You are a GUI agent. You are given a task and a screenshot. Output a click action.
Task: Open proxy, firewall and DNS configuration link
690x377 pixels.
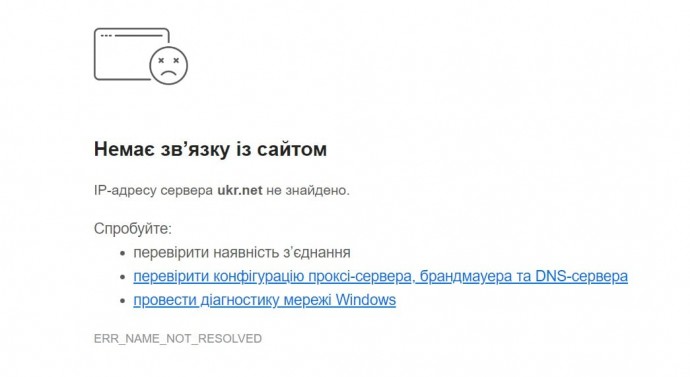click(380, 276)
